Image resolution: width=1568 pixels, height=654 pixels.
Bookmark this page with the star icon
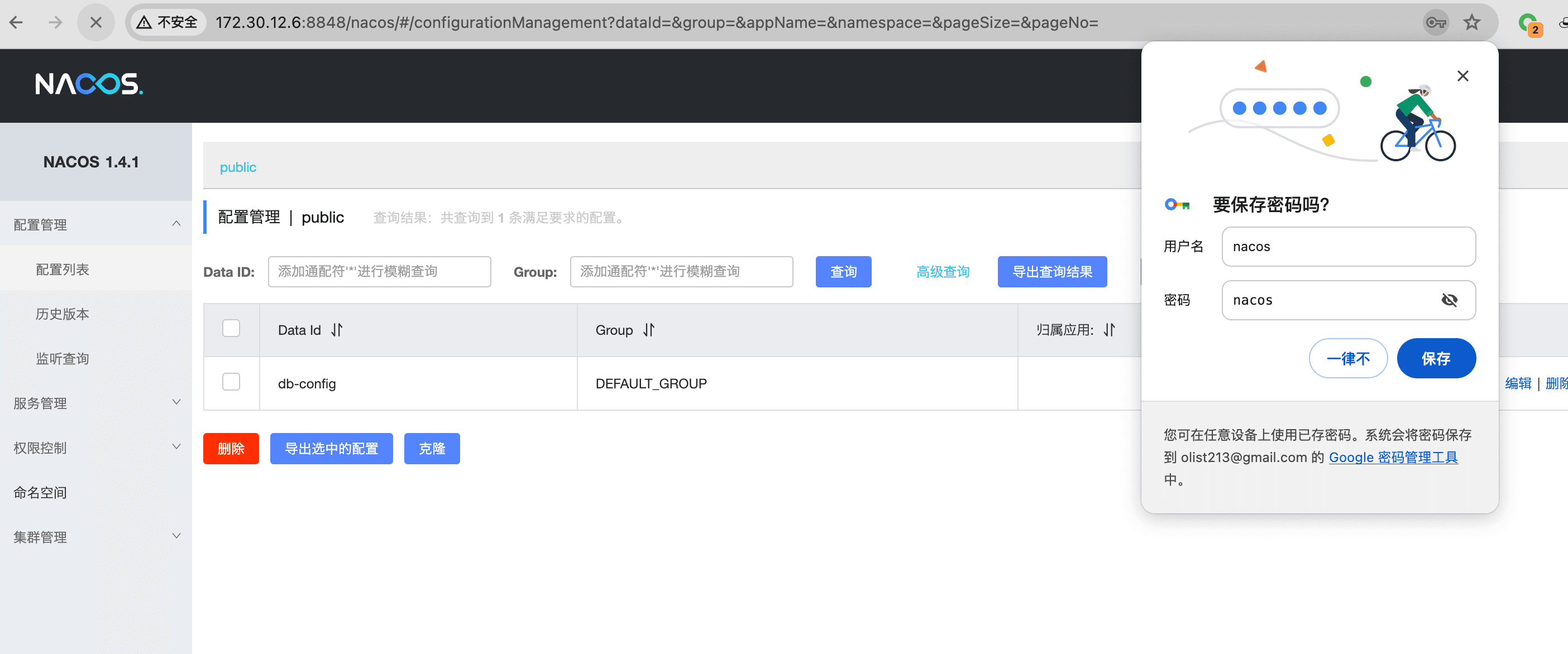pos(1472,22)
